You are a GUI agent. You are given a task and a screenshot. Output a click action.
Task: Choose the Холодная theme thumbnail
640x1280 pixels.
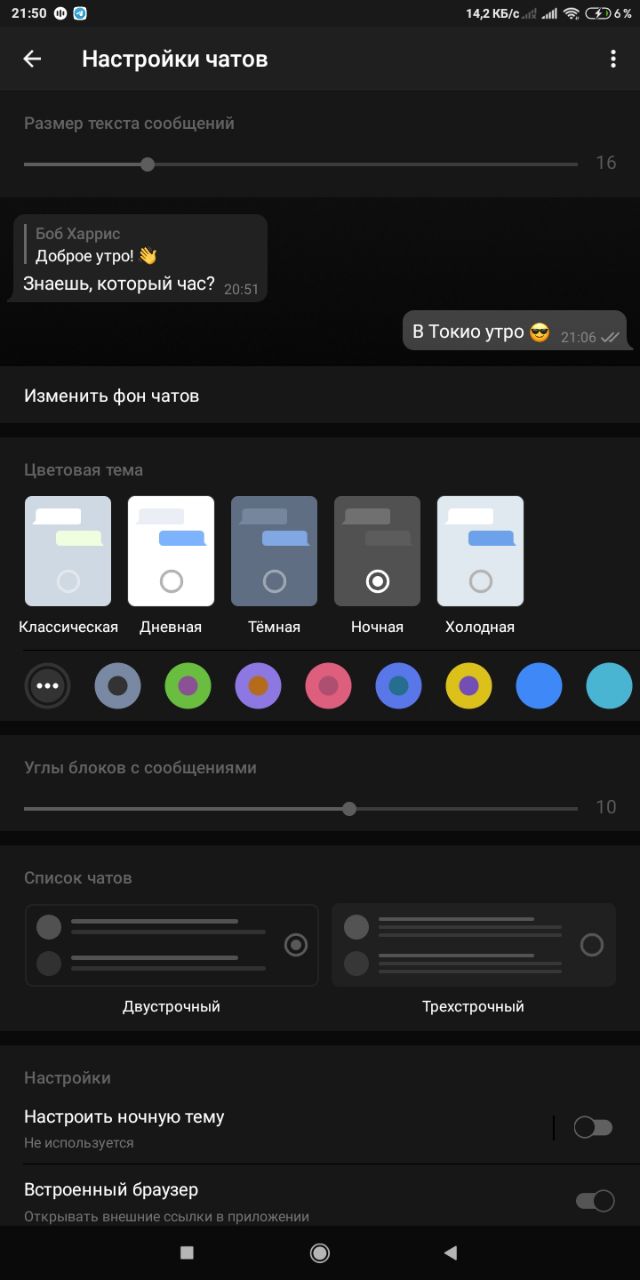pos(480,551)
